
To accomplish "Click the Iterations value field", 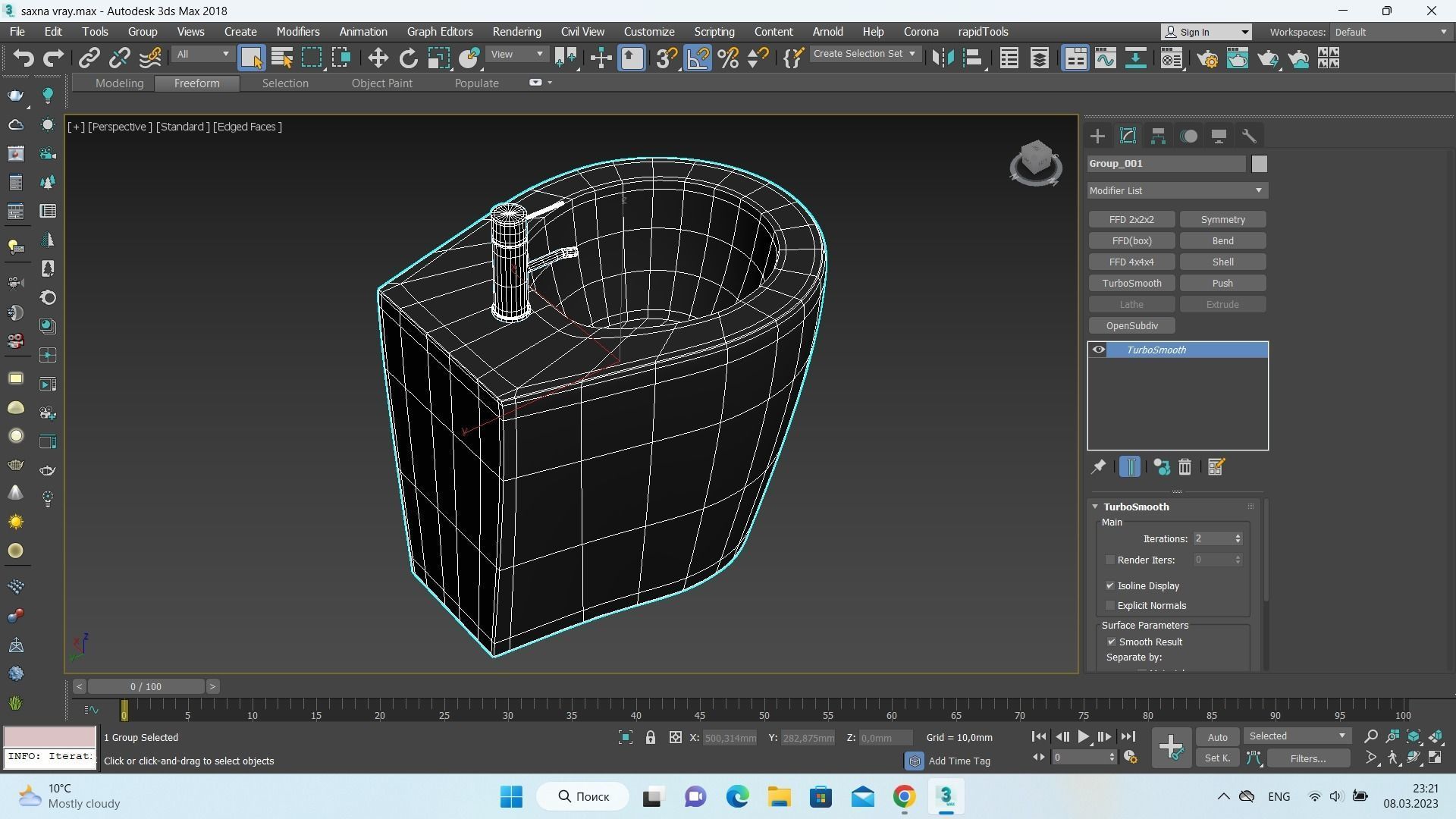I will (1213, 538).
